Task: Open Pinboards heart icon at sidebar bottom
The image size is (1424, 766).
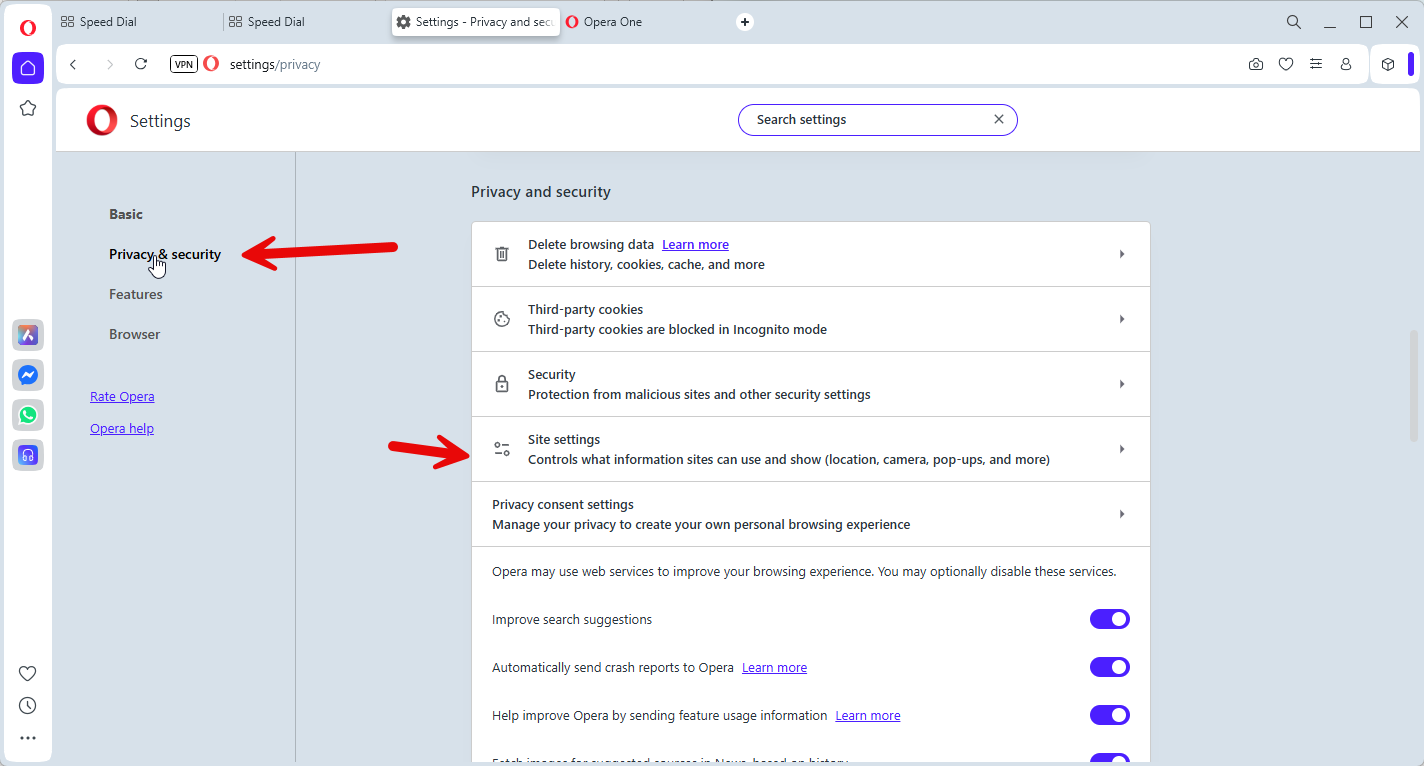Action: (x=28, y=673)
